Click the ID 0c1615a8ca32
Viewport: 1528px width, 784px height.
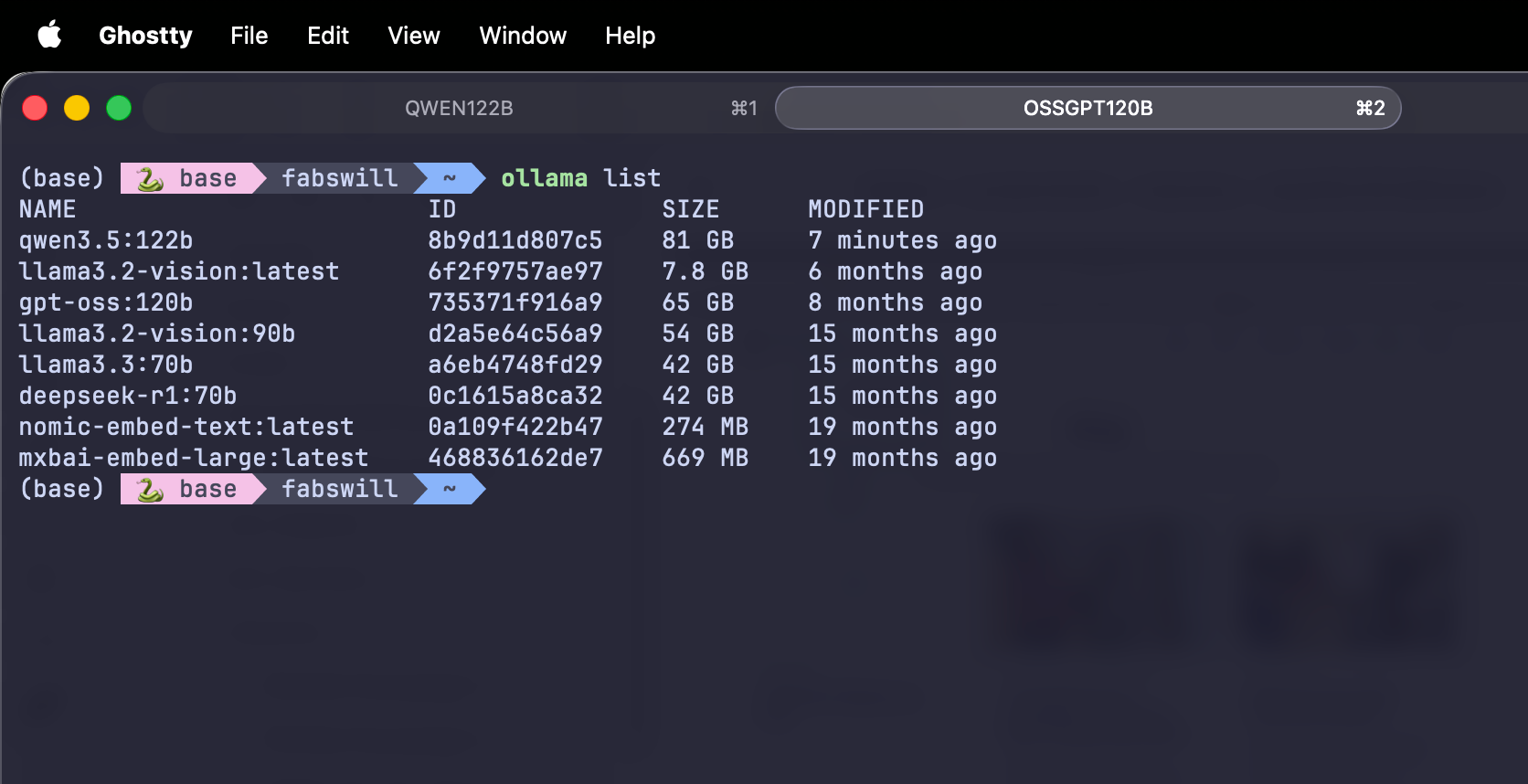(x=515, y=396)
